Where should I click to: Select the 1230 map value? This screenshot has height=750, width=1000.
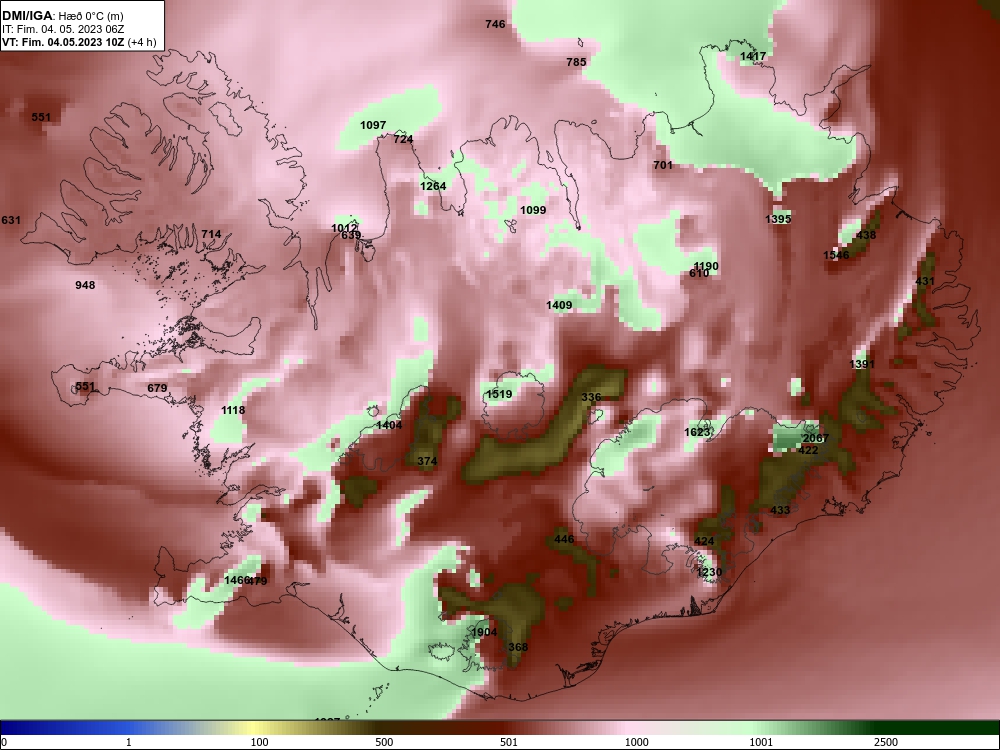coord(709,572)
